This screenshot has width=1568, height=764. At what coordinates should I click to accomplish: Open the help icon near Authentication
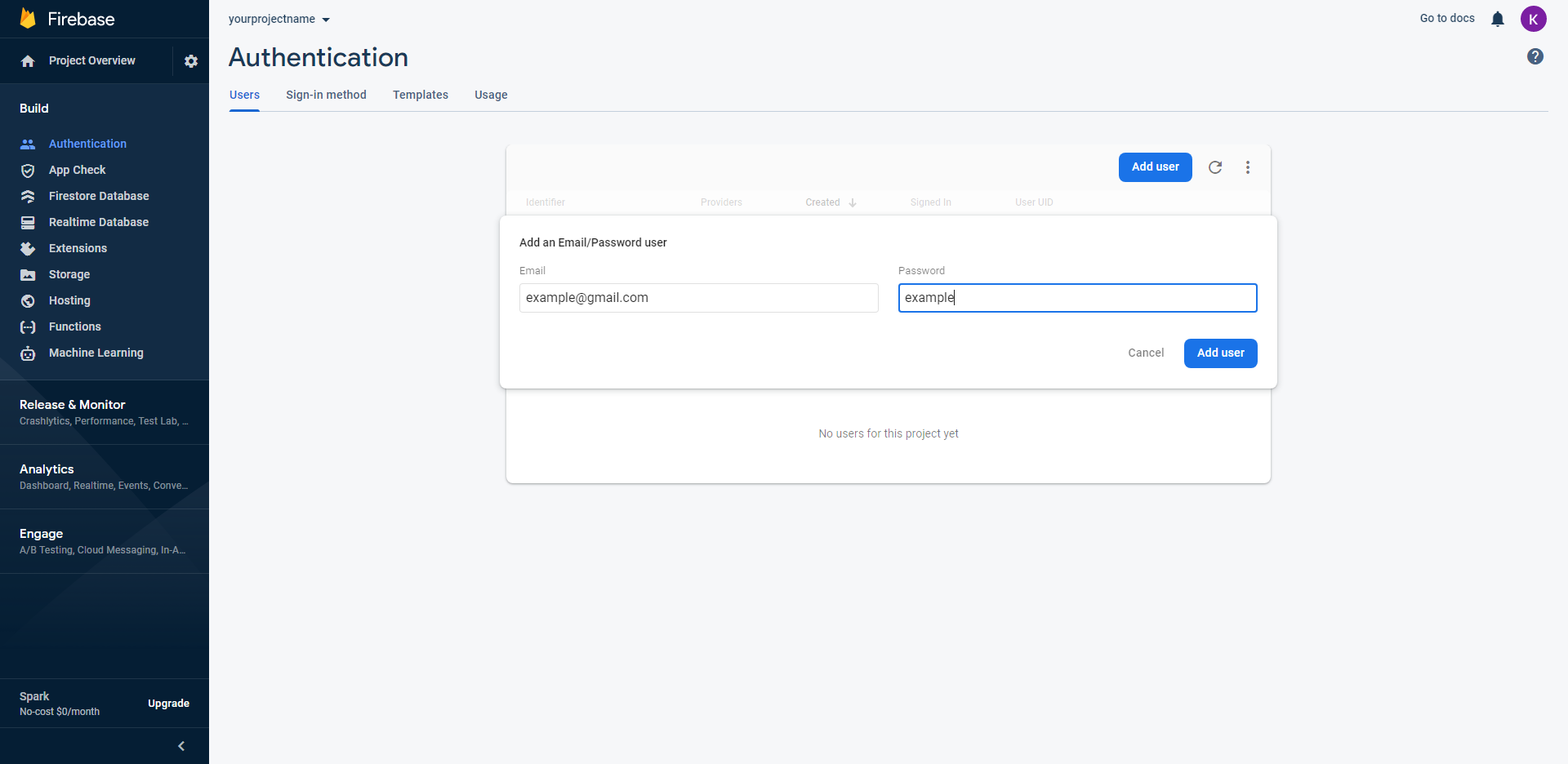pos(1535,56)
